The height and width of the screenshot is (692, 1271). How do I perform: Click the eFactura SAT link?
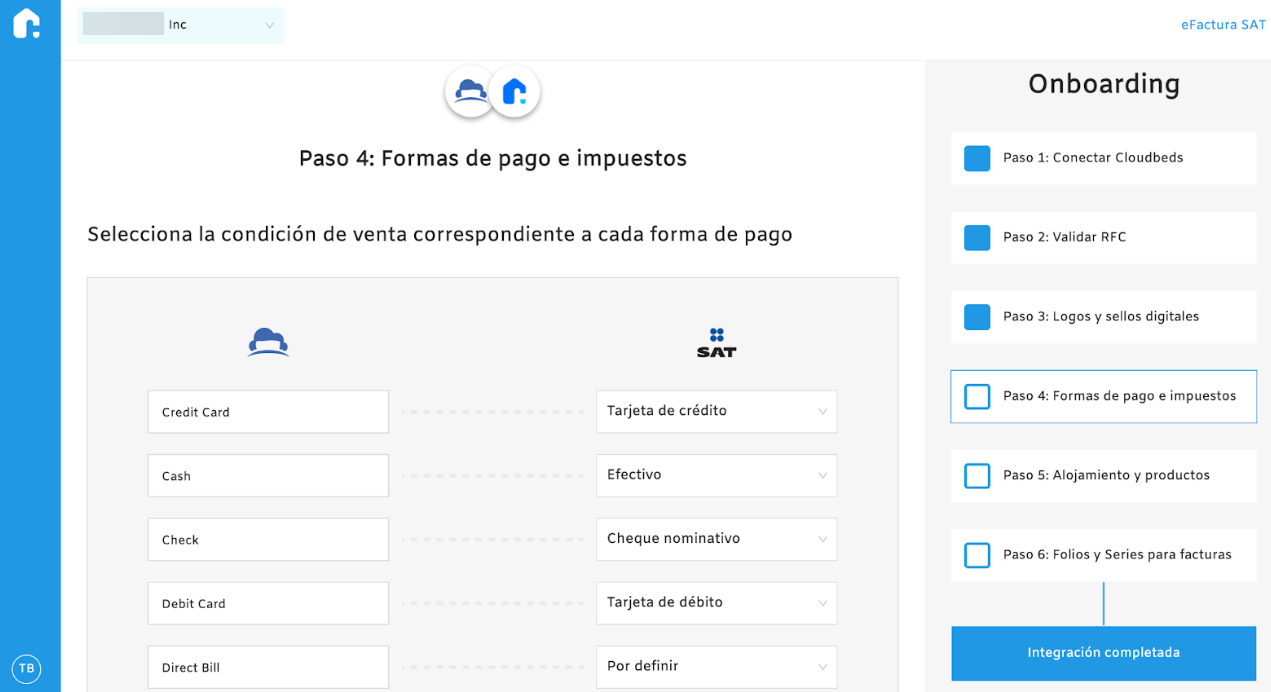point(1223,25)
